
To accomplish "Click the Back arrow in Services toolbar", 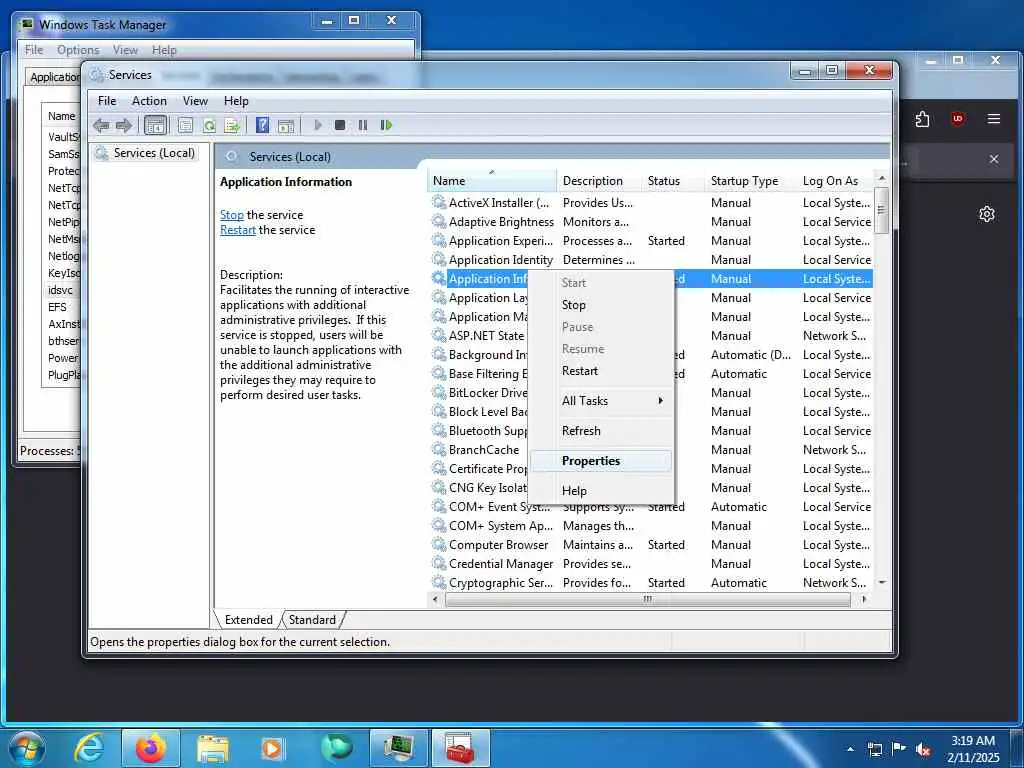I will (x=101, y=125).
